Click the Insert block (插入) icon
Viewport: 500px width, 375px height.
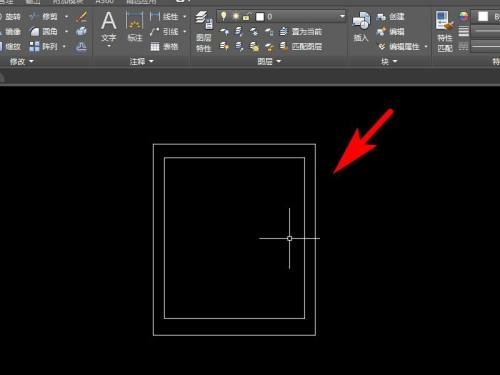[x=361, y=27]
